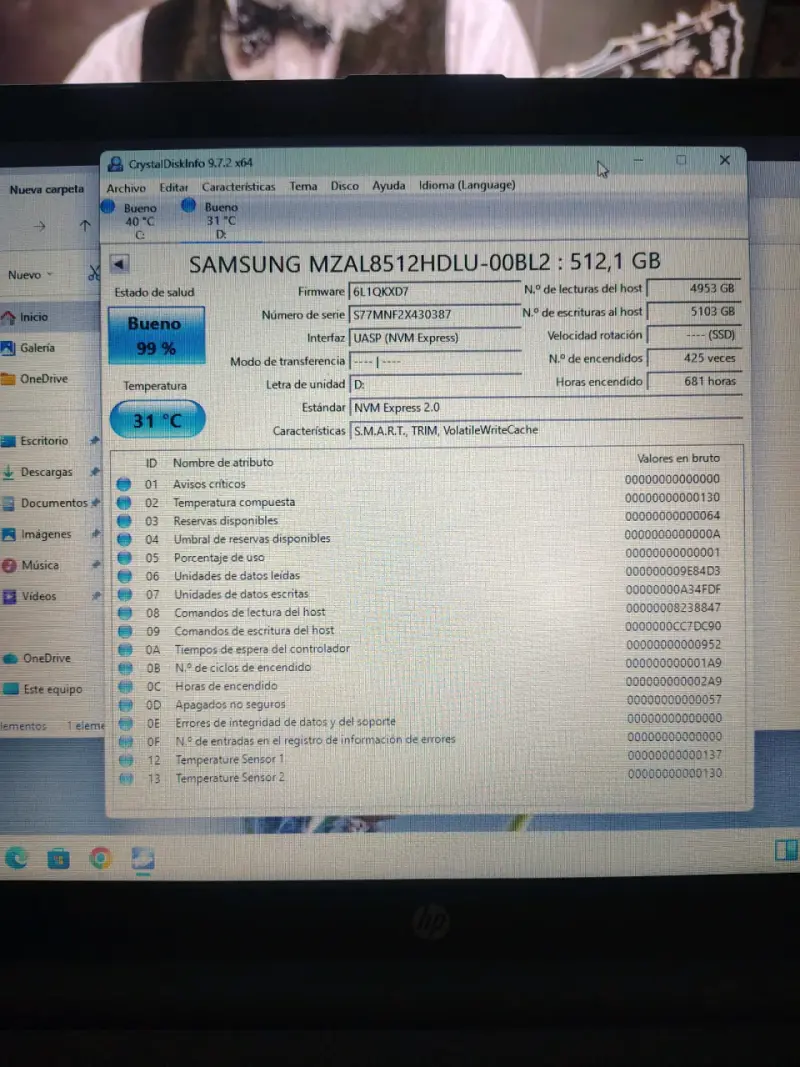Click status icon of Temperature Sensor 2 row
The height and width of the screenshot is (1067, 800).
coord(127,778)
